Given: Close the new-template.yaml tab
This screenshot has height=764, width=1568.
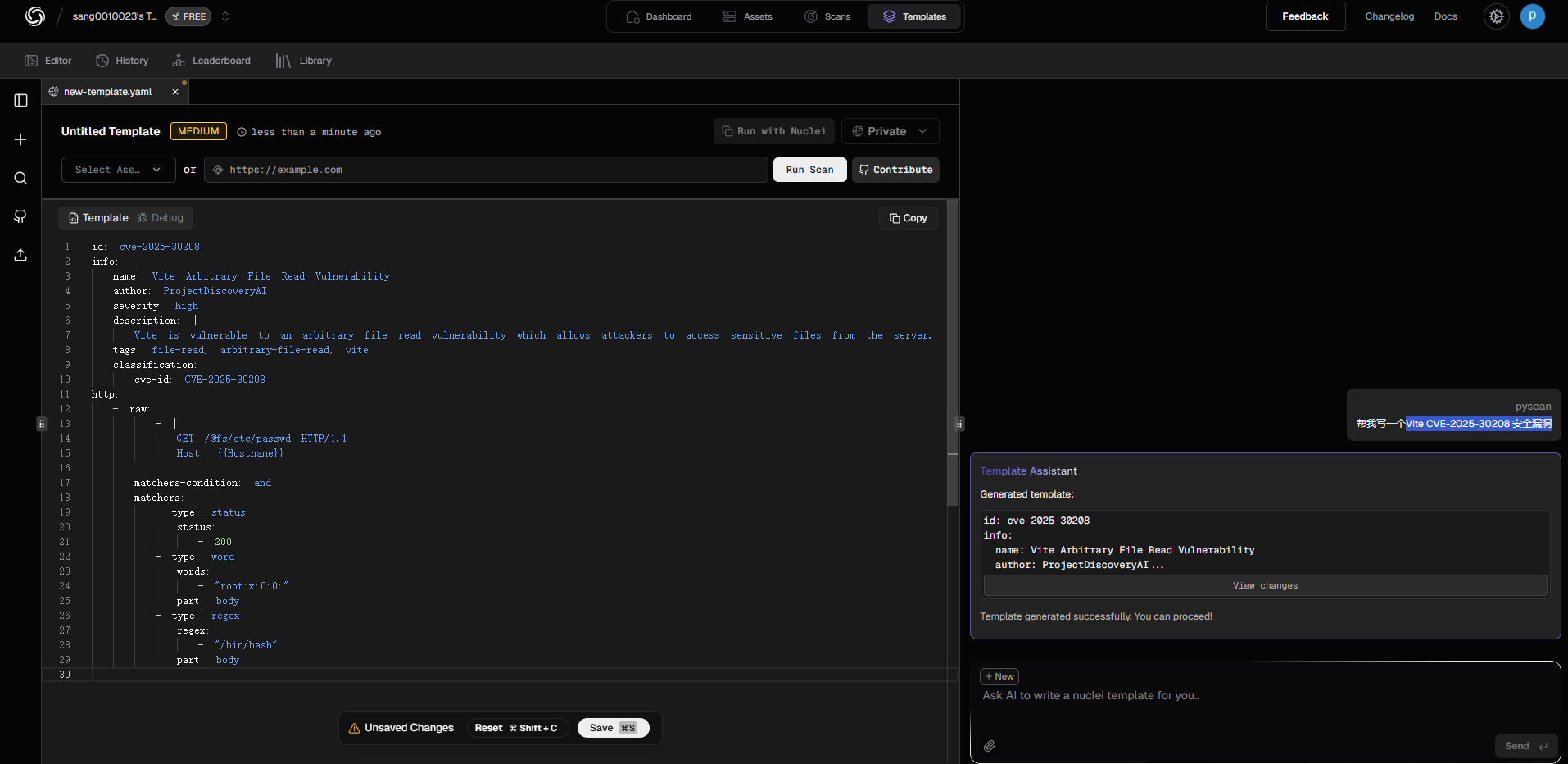Looking at the screenshot, I should [x=175, y=92].
